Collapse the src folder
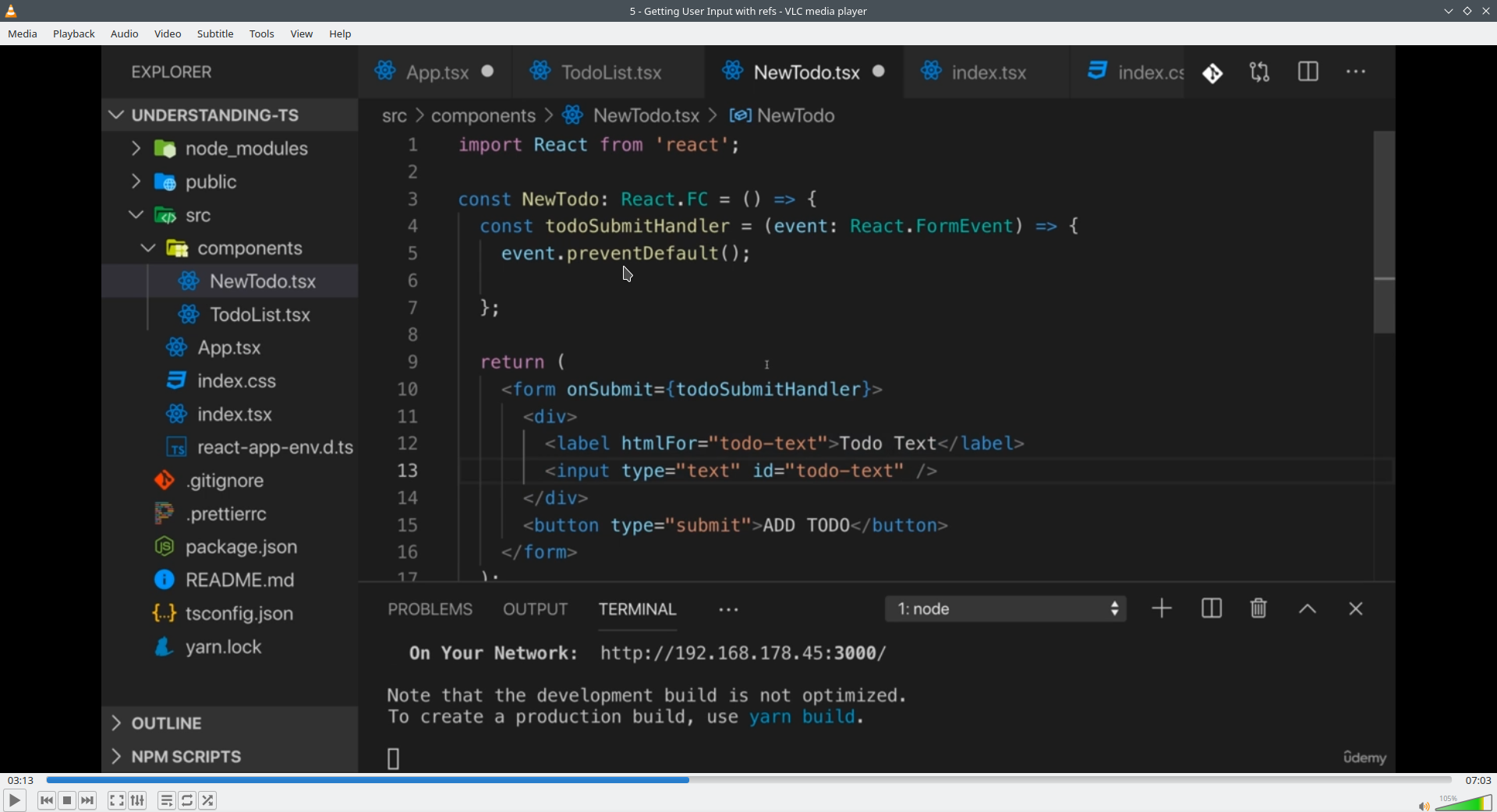This screenshot has width=1497, height=812. 230,215
